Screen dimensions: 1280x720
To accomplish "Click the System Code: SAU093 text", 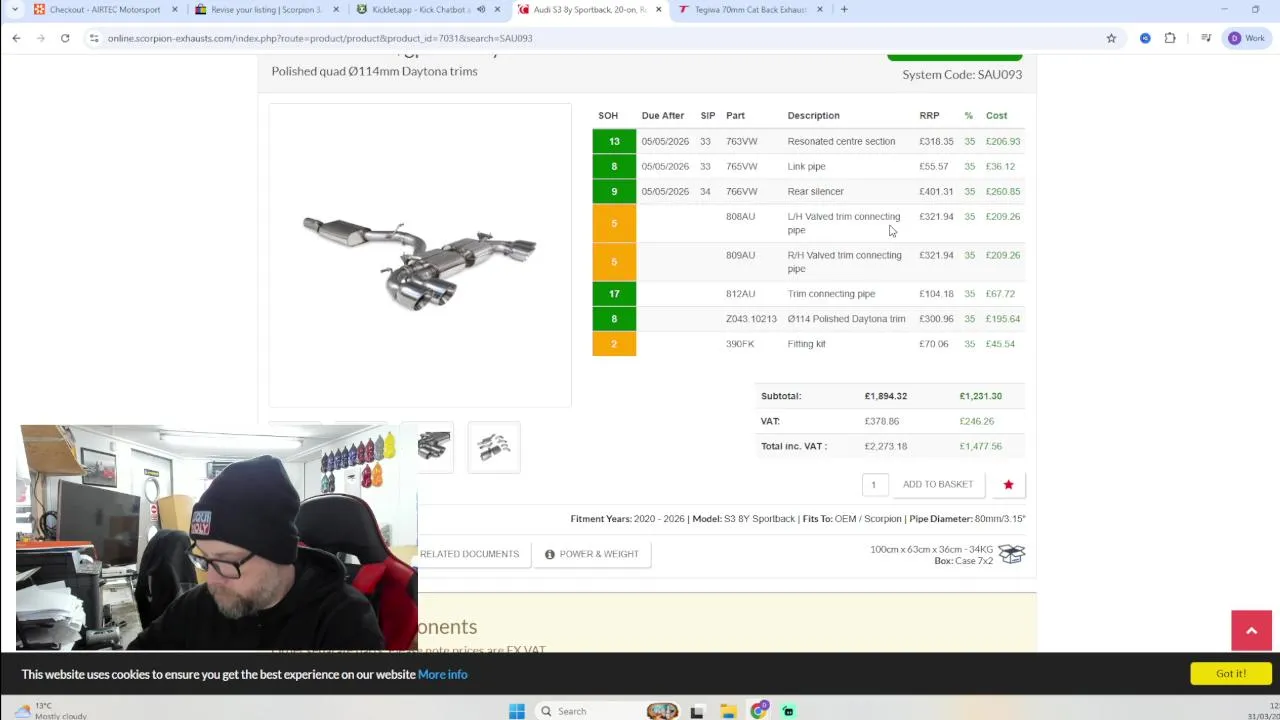I will pos(962,74).
